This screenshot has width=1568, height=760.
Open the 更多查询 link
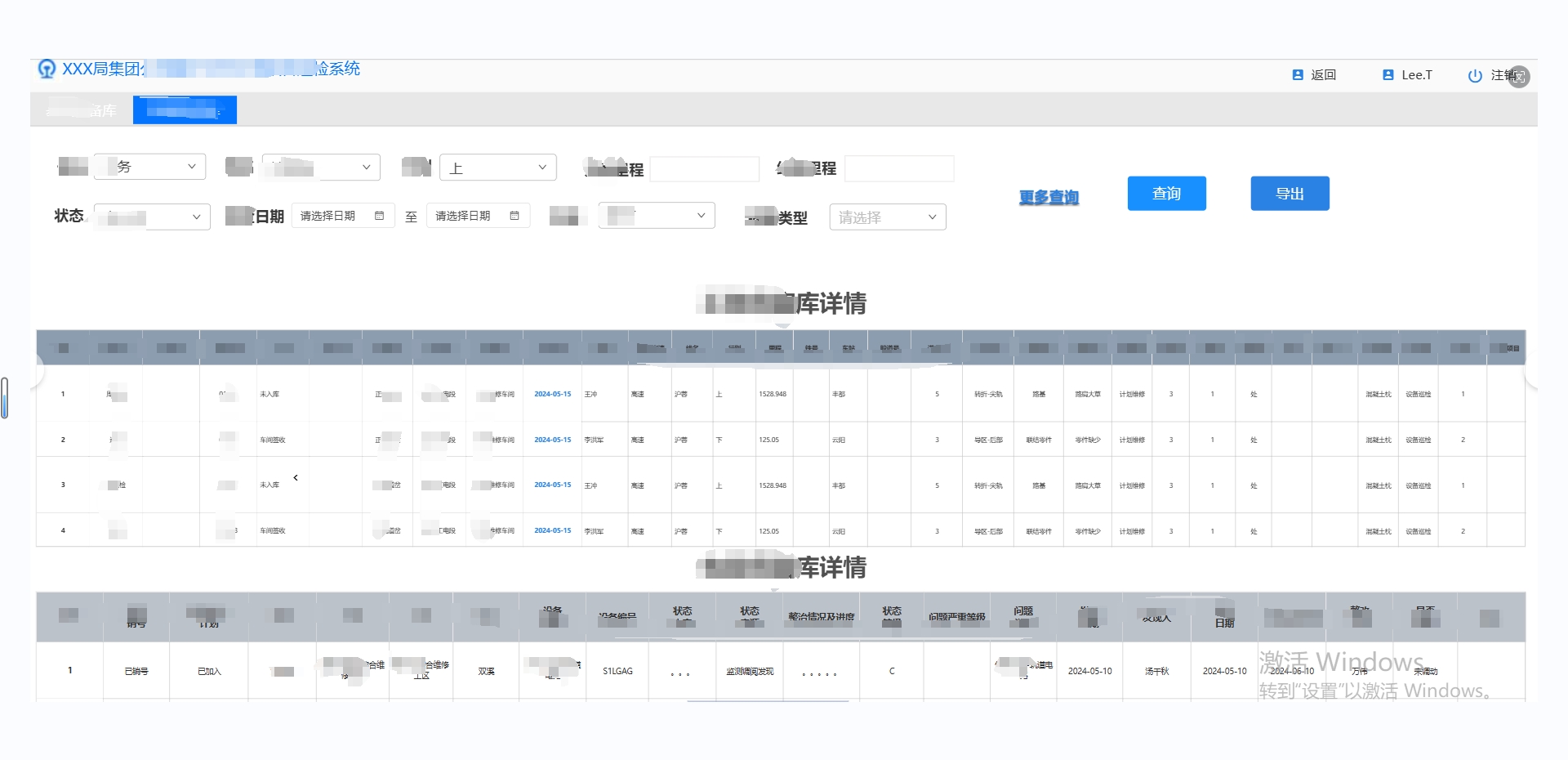coord(1049,197)
